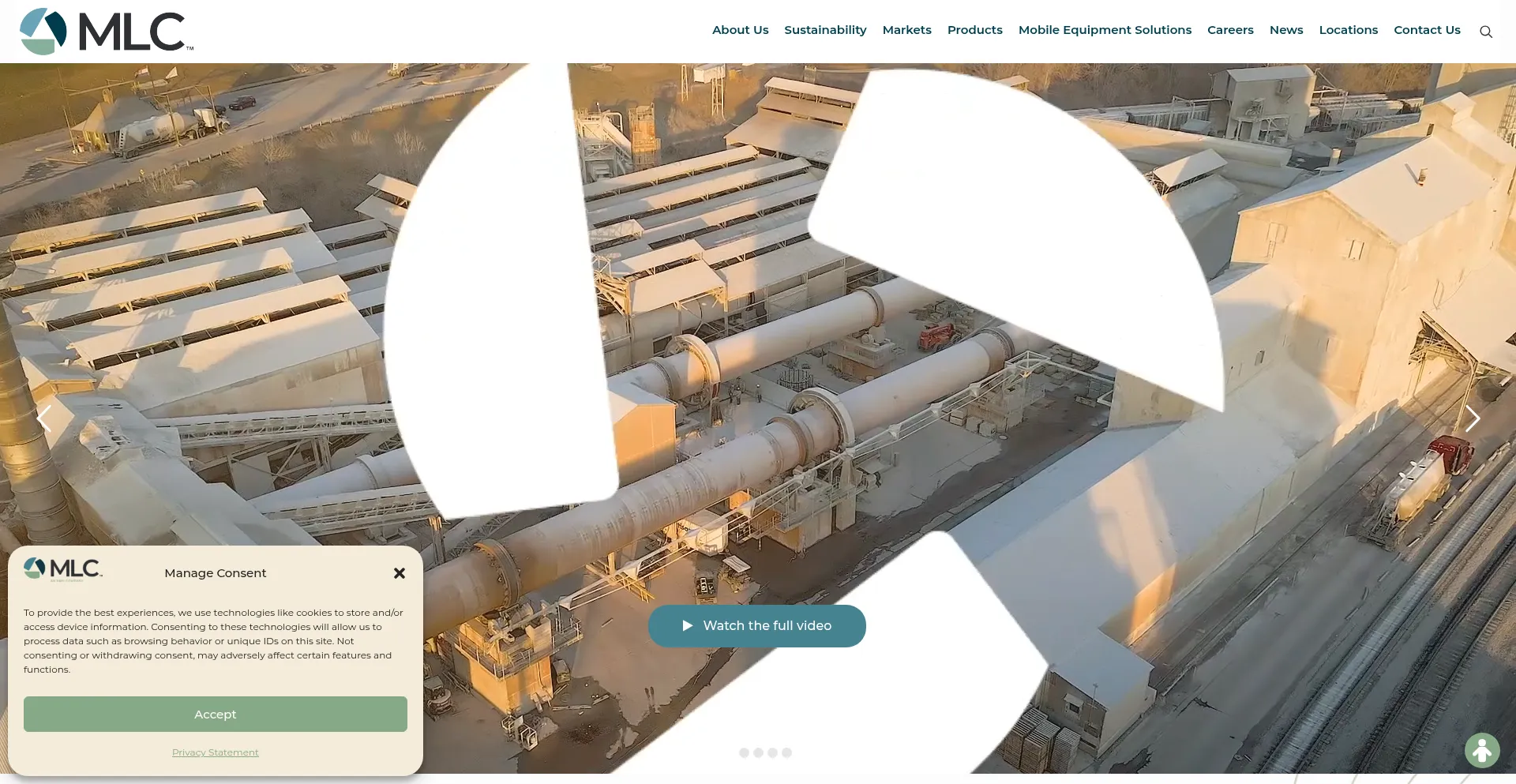This screenshot has width=1516, height=784.
Task: Go to previous slide arrow
Action: 45,418
